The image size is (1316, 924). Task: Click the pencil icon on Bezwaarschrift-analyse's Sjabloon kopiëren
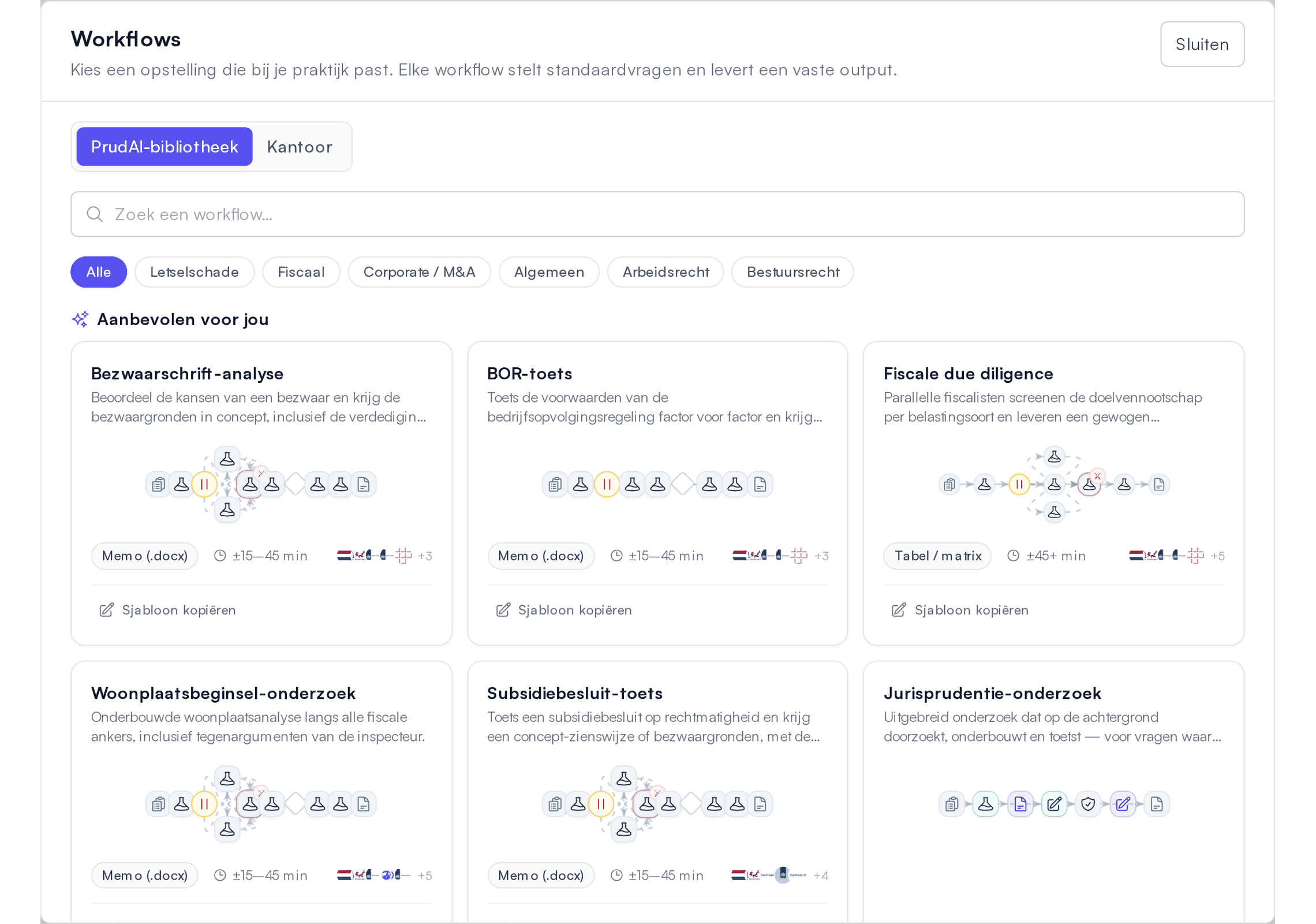[106, 610]
